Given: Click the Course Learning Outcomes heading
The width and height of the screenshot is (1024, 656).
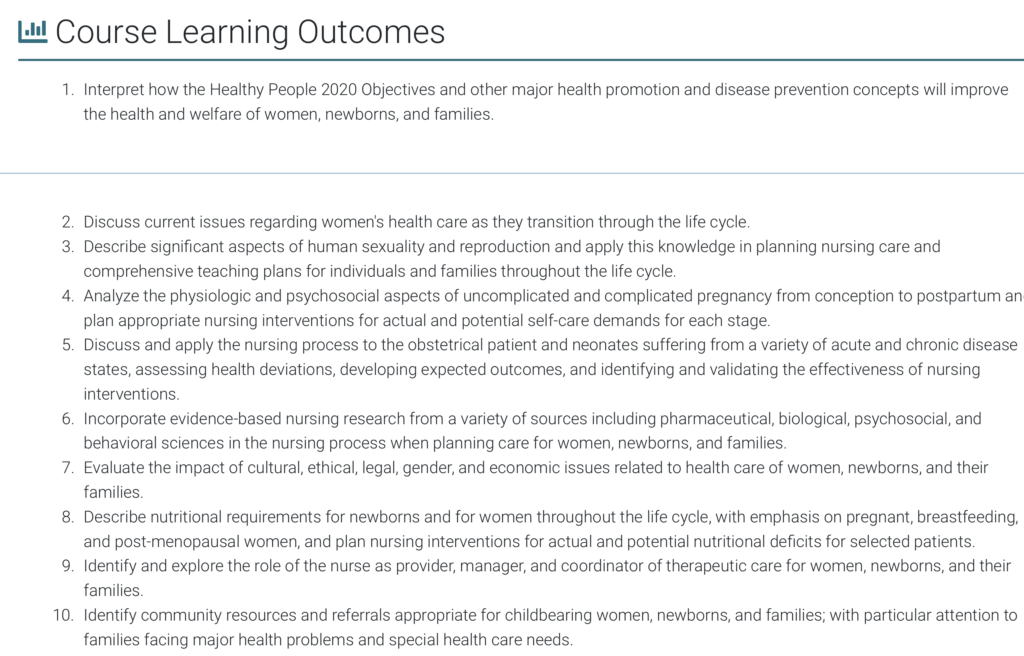Looking at the screenshot, I should 250,32.
